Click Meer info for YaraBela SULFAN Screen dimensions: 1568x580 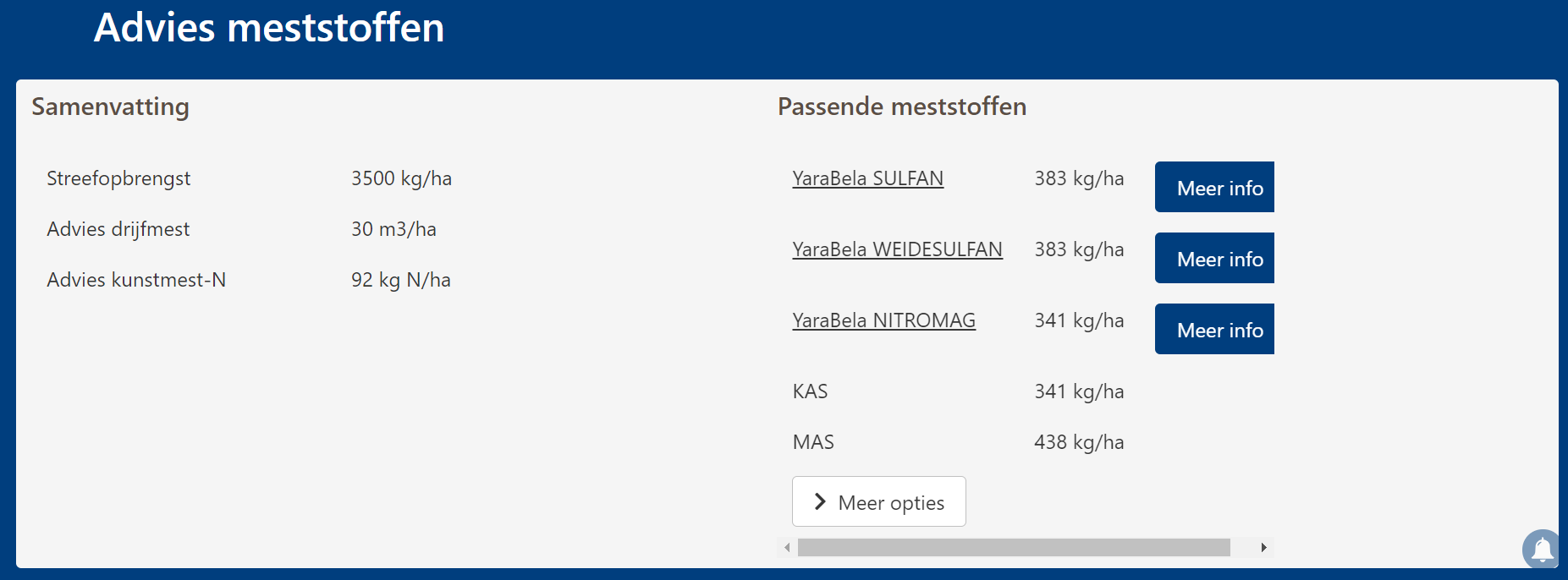tap(1214, 188)
